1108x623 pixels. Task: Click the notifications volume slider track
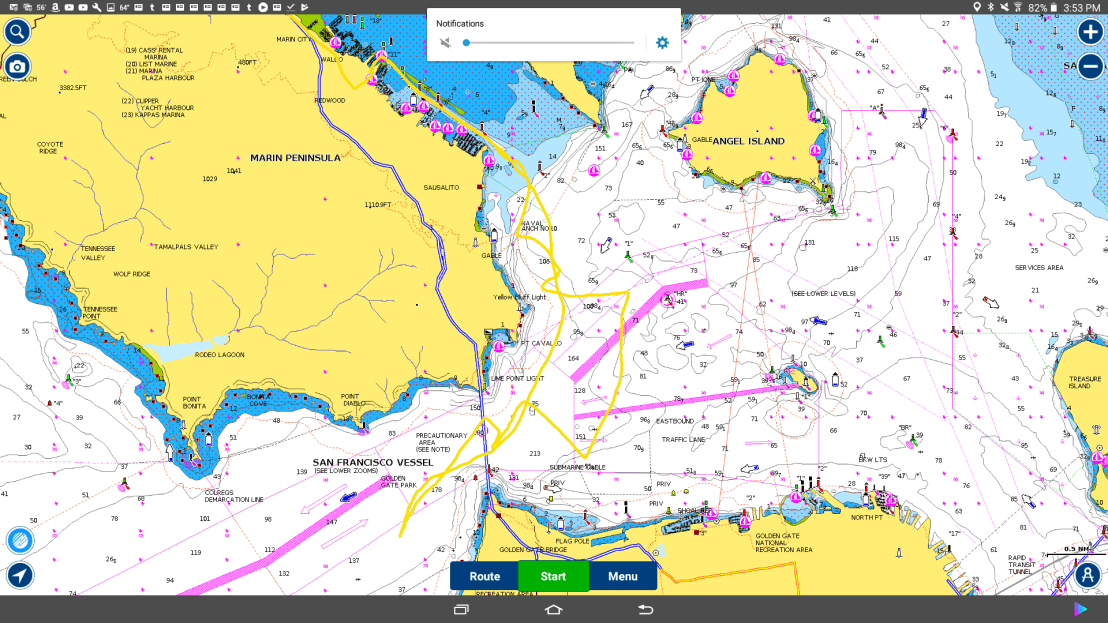(550, 43)
